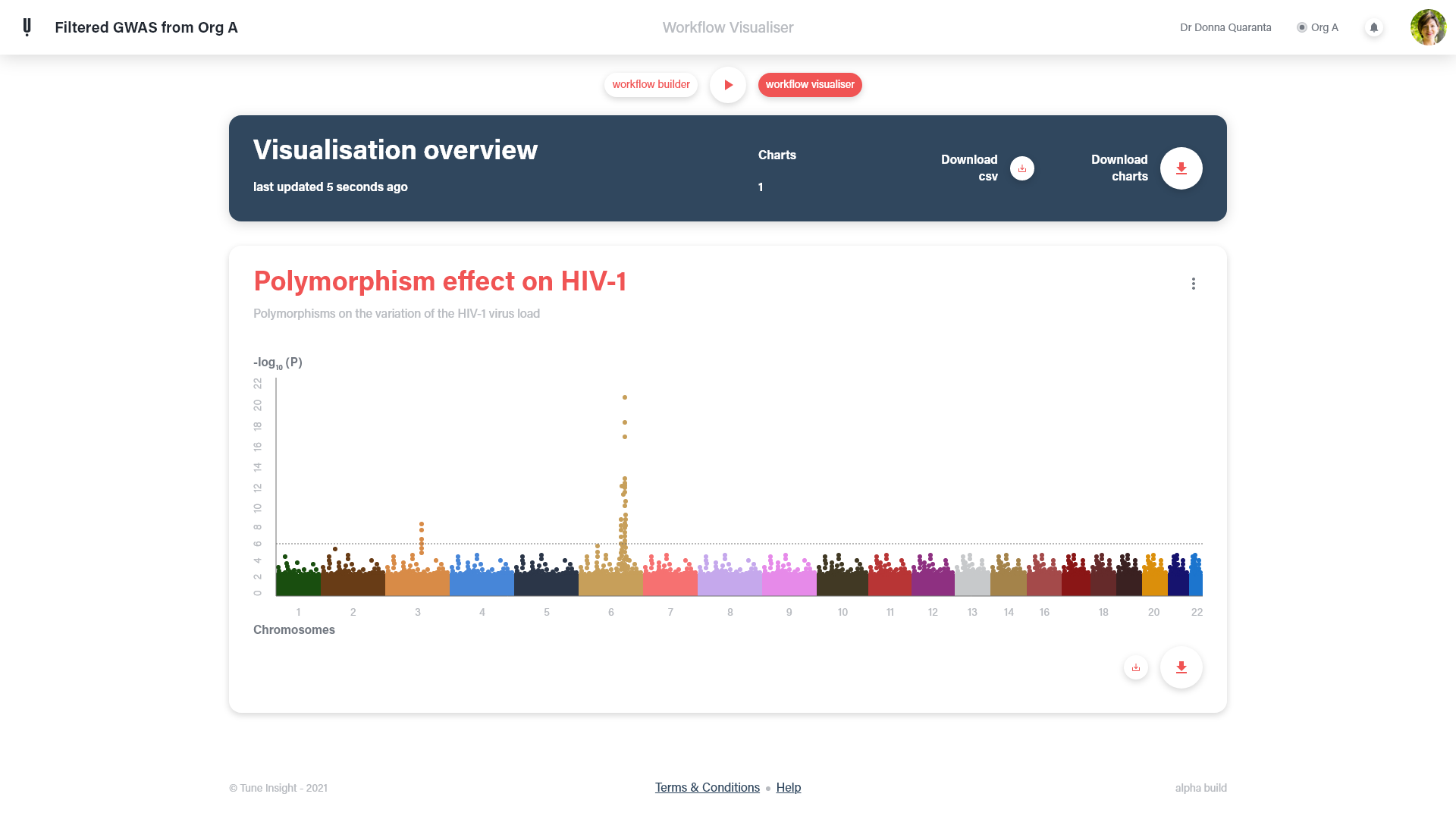Download the HIV-1 chart image button
Screen dimensions: 1456x819
1181,667
